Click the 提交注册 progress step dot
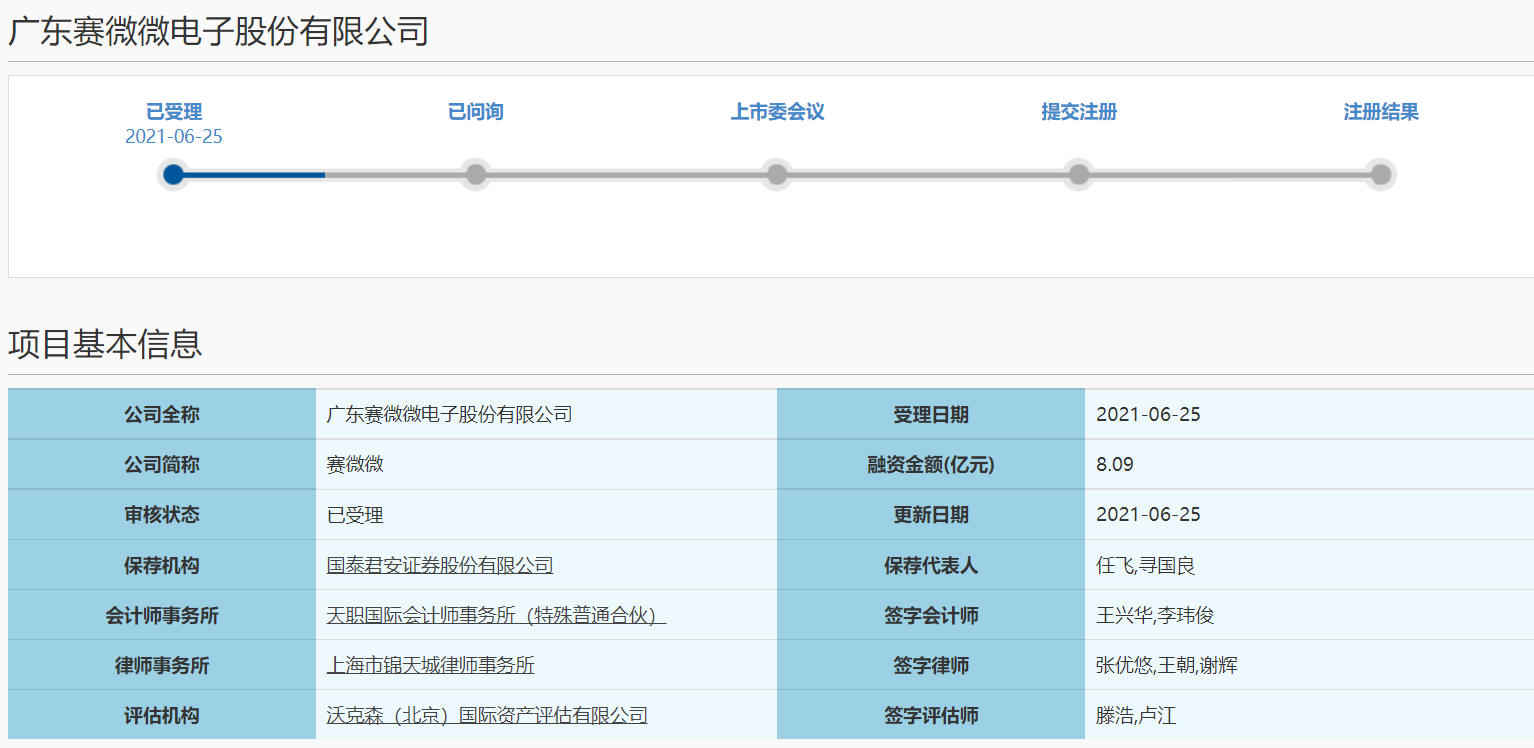The height and width of the screenshot is (748, 1534). pos(1079,175)
